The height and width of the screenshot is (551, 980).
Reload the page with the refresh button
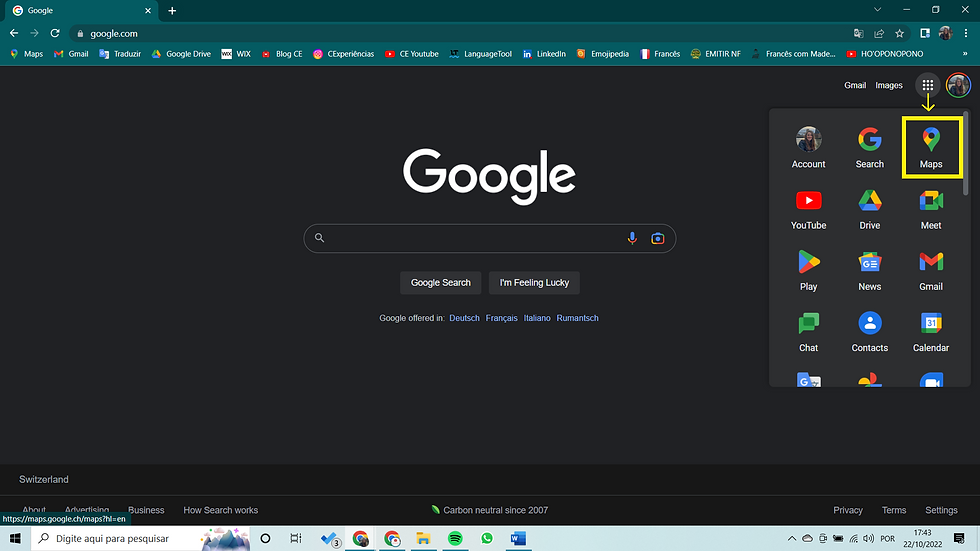(55, 33)
